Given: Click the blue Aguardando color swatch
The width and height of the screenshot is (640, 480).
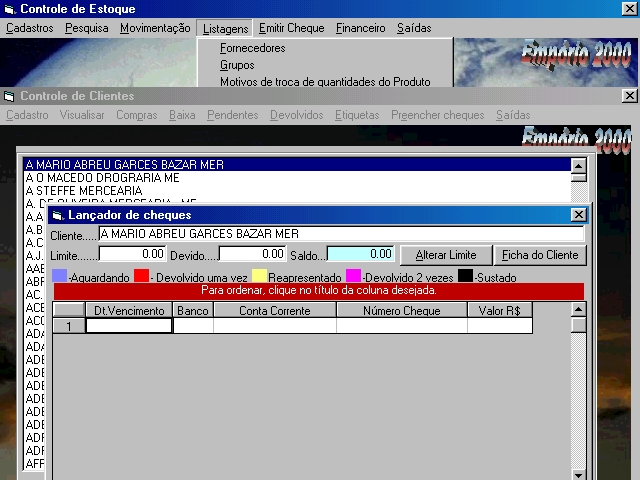Looking at the screenshot, I should click(59, 276).
